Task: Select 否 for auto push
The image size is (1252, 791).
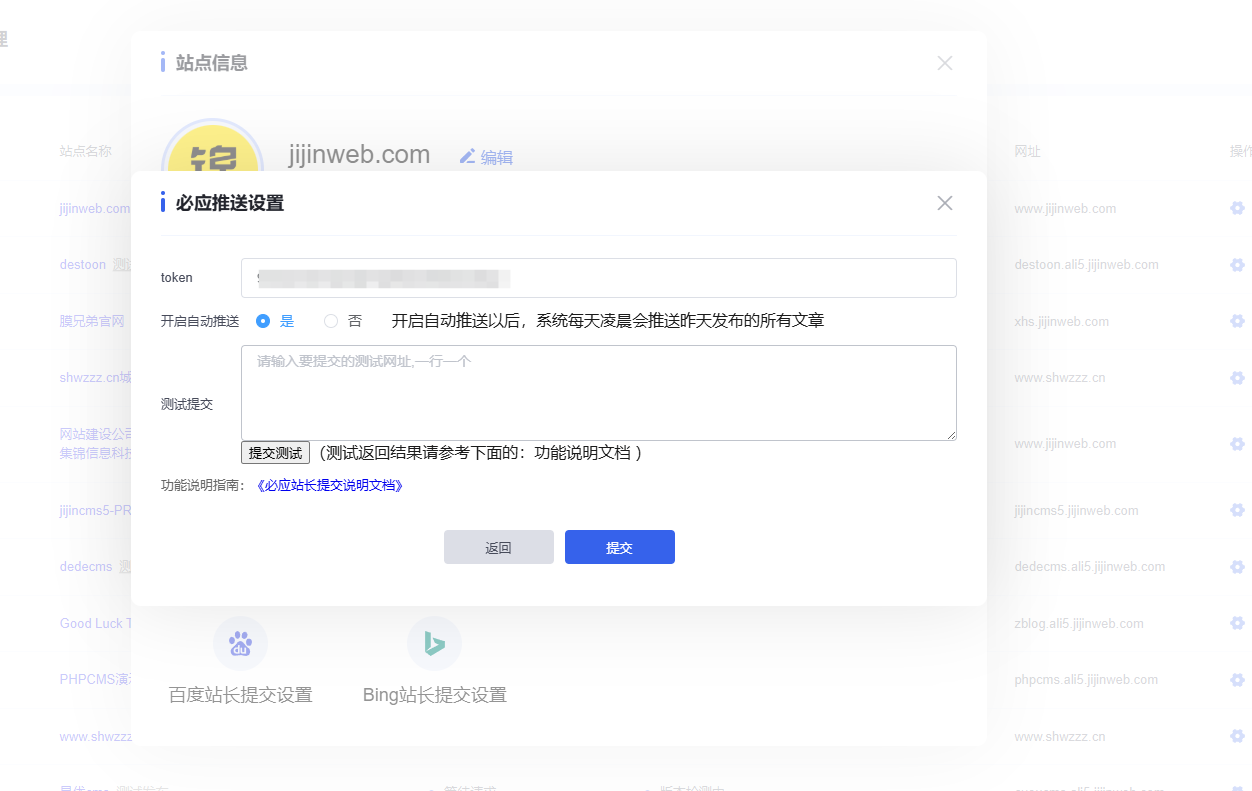Action: click(331, 321)
